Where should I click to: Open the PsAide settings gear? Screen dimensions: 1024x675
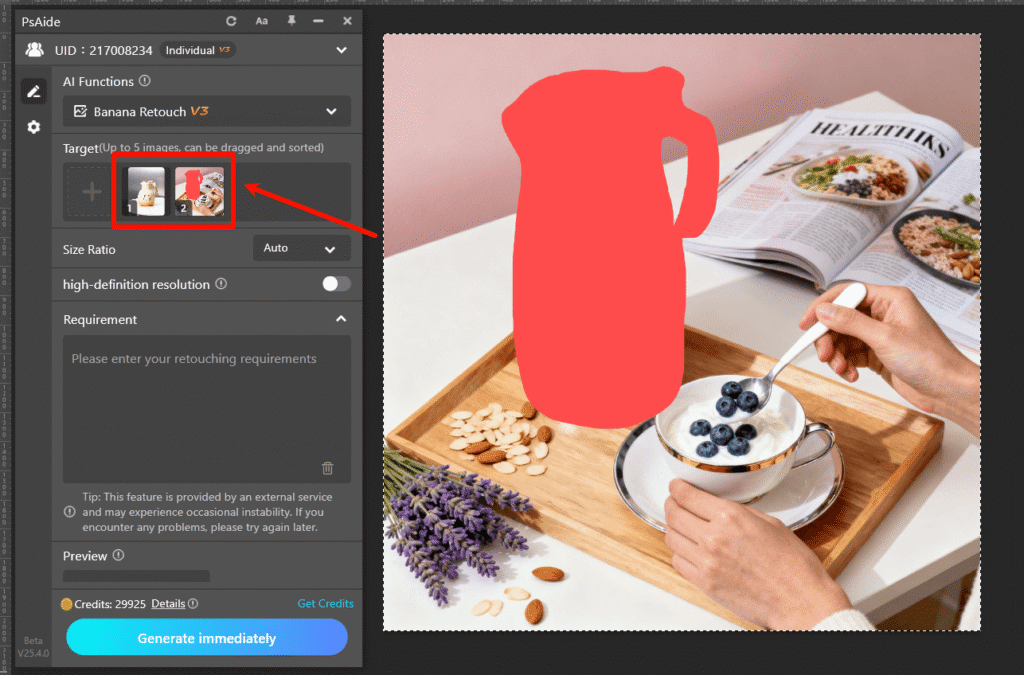33,127
